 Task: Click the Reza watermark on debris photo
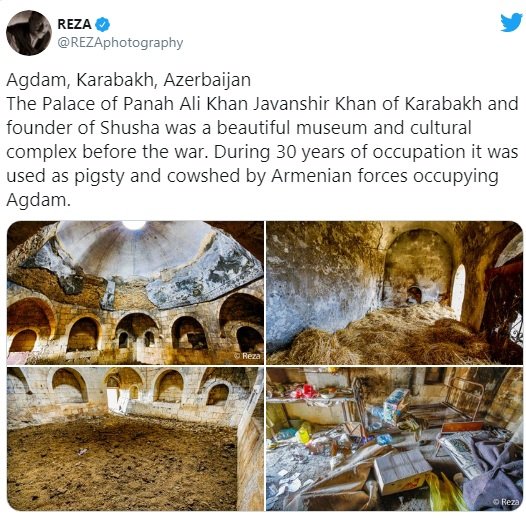click(507, 502)
